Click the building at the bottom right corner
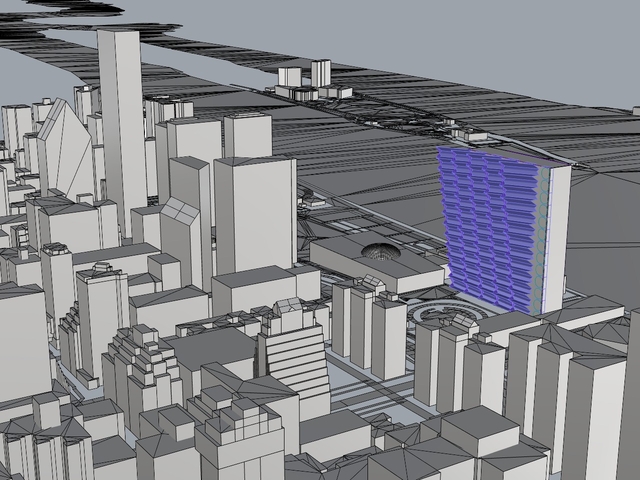This screenshot has height=480, width=640. coord(600,420)
